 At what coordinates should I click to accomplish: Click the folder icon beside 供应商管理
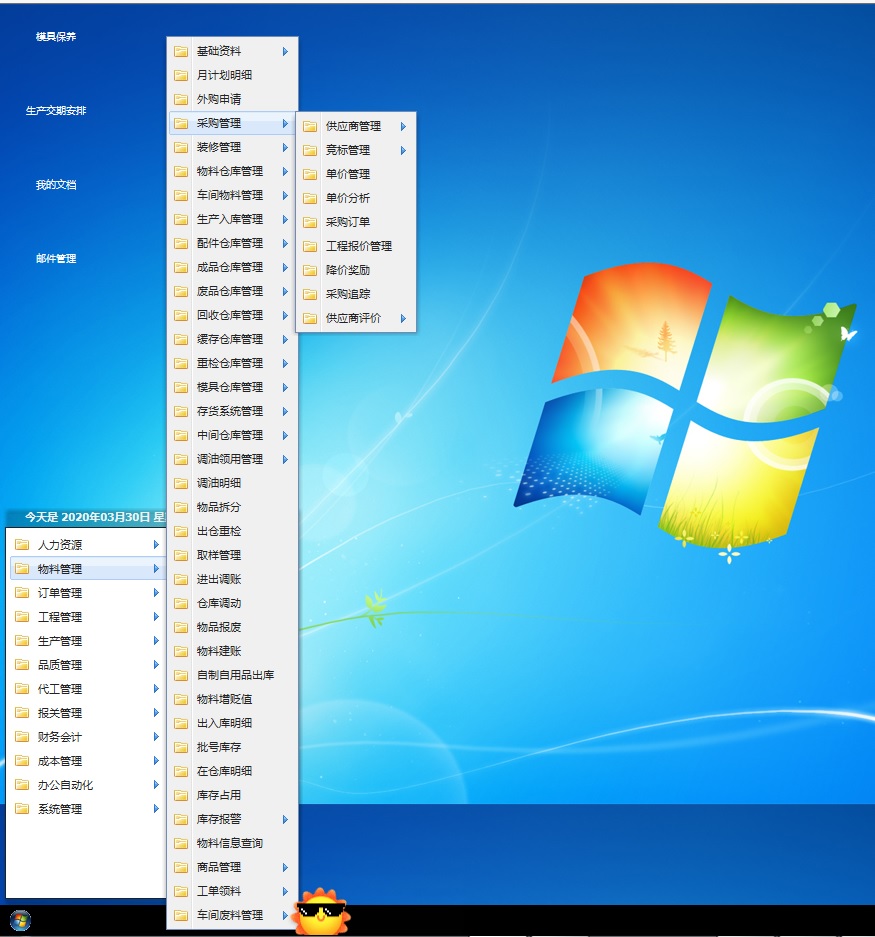tap(310, 126)
